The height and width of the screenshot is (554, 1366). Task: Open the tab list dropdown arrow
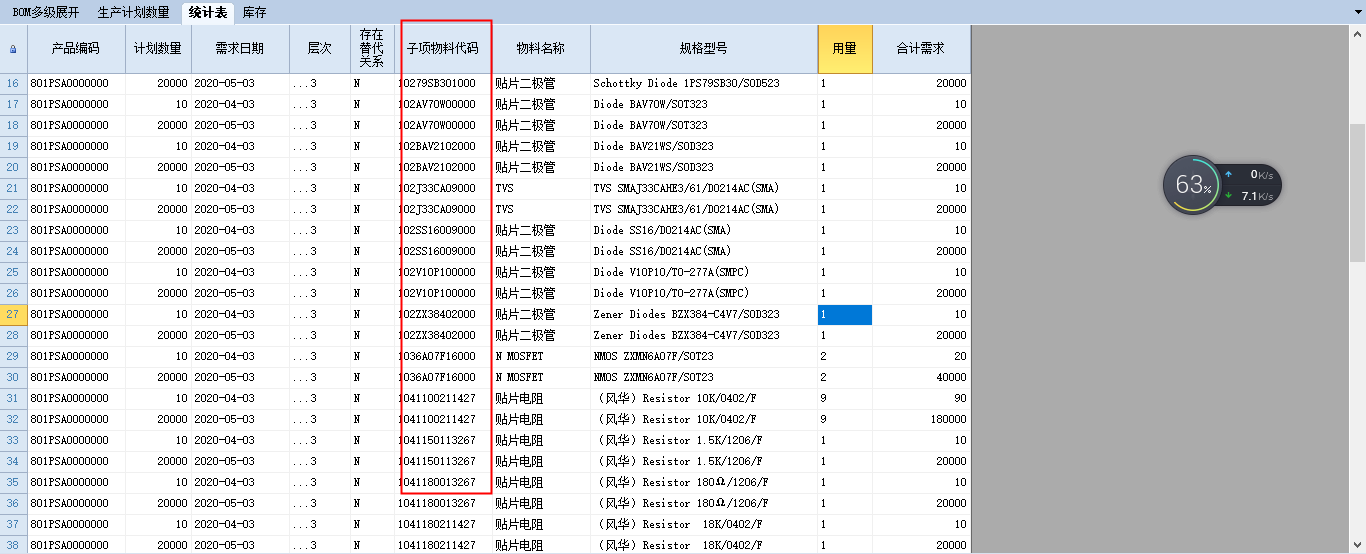pyautogui.click(x=1356, y=12)
